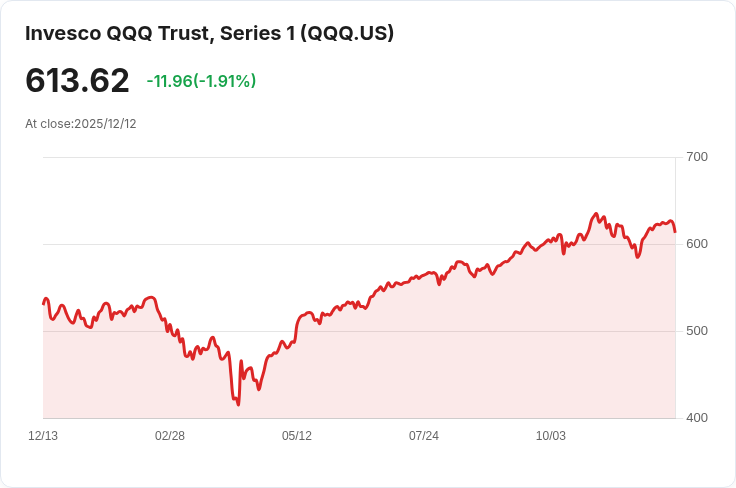Click the 10/03 date axis label
The height and width of the screenshot is (488, 736).
click(x=551, y=436)
